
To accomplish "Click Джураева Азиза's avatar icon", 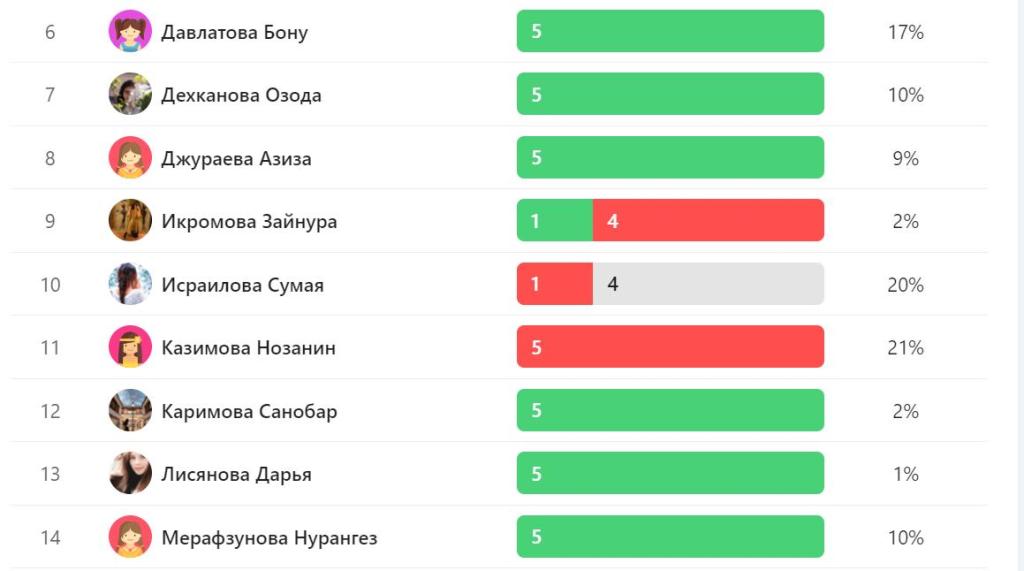I will point(130,158).
